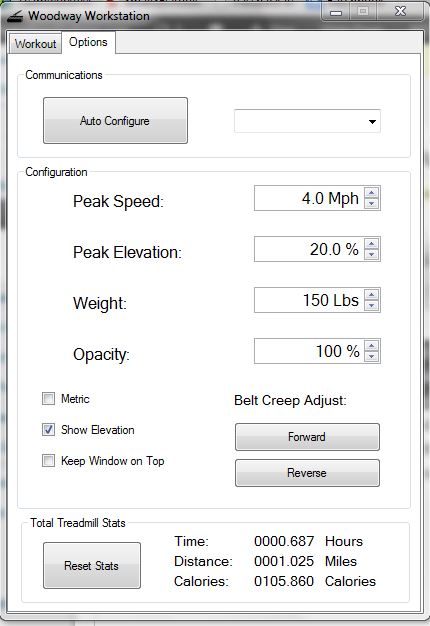
Task: Uncheck Show Elevation option
Action: pos(48,430)
